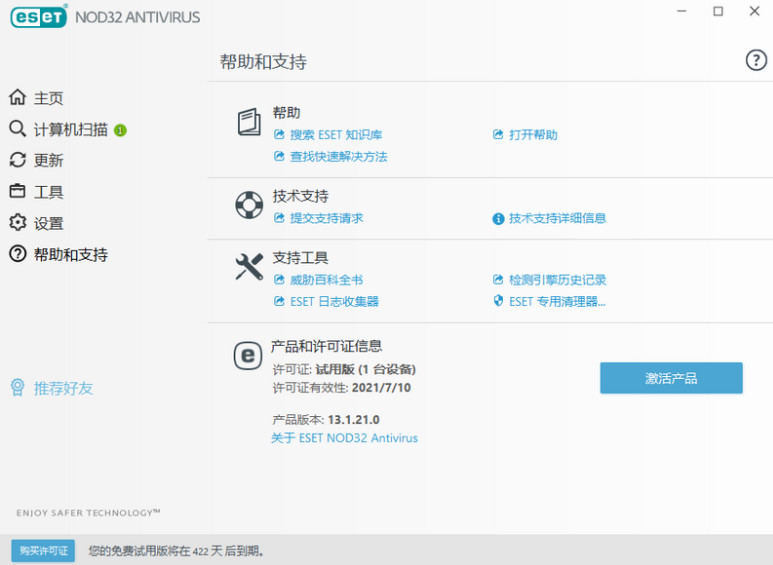This screenshot has height=565, width=773.
Task: Click the info icon beside 技术支持详细信息
Action: pyautogui.click(x=498, y=218)
